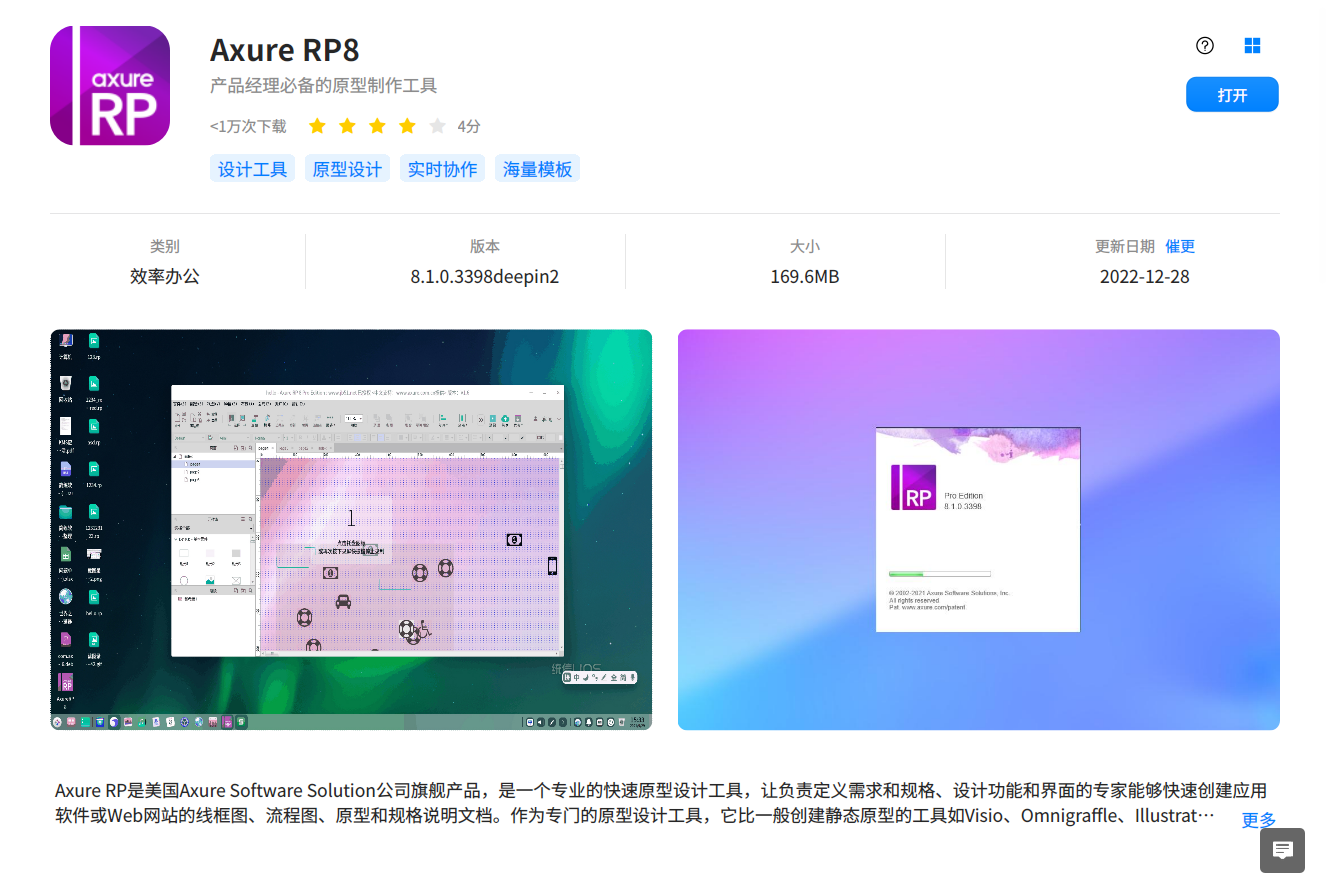Select the 海量模板 tag

(x=538, y=169)
